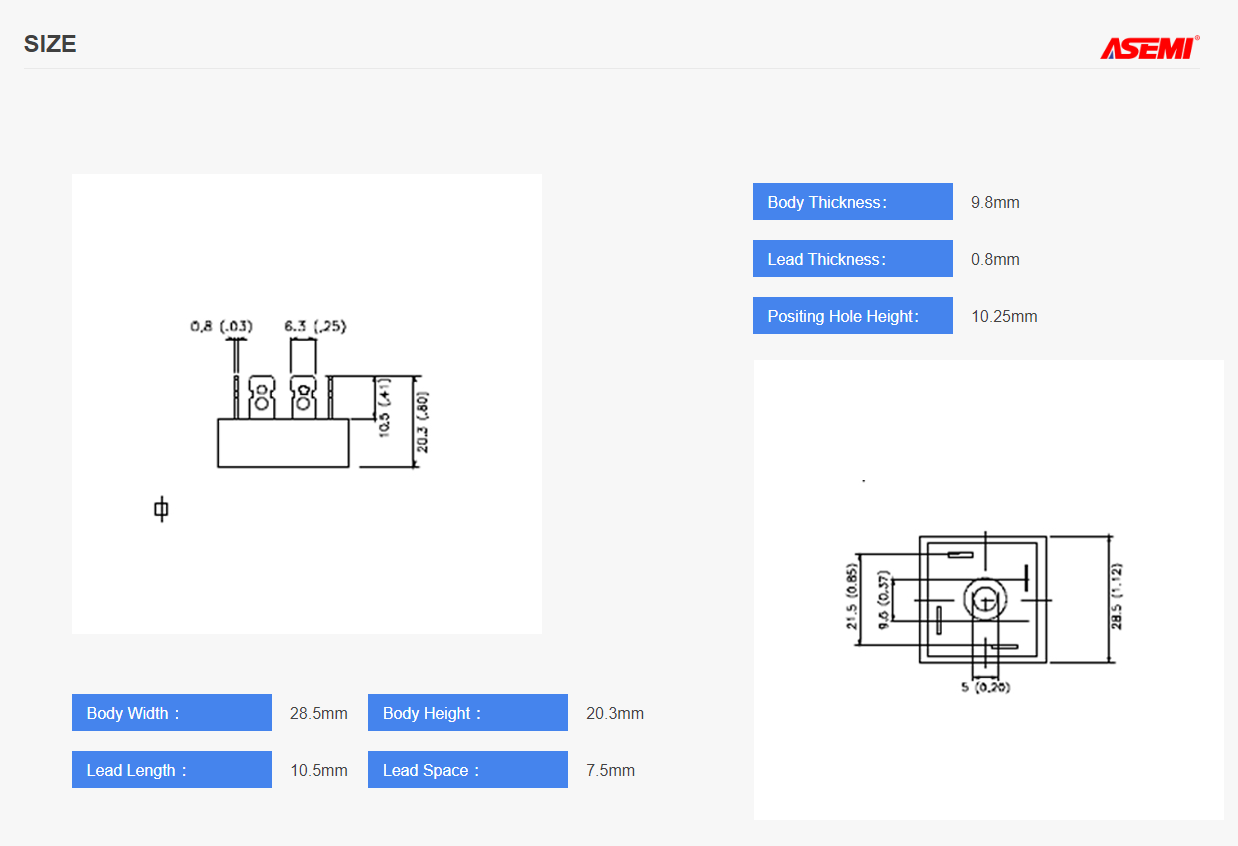
Task: Select the 10.5mm lead length value
Action: [319, 770]
